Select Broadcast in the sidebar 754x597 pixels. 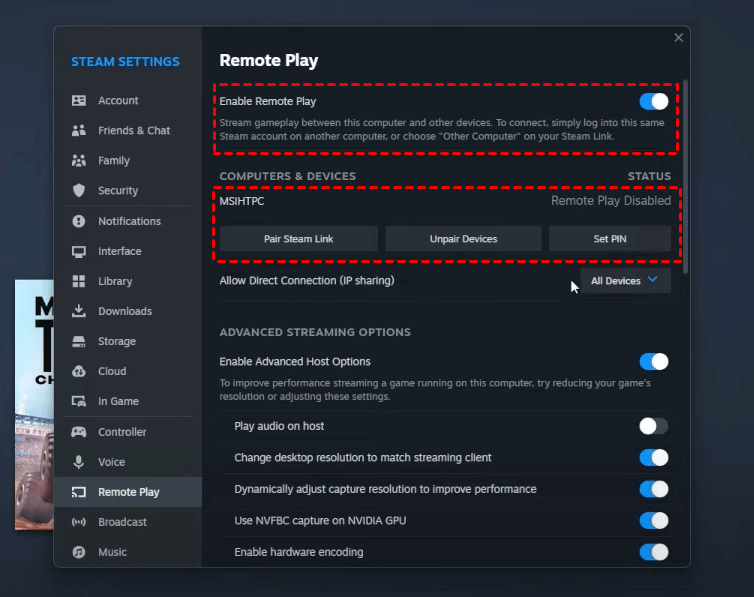(128, 522)
